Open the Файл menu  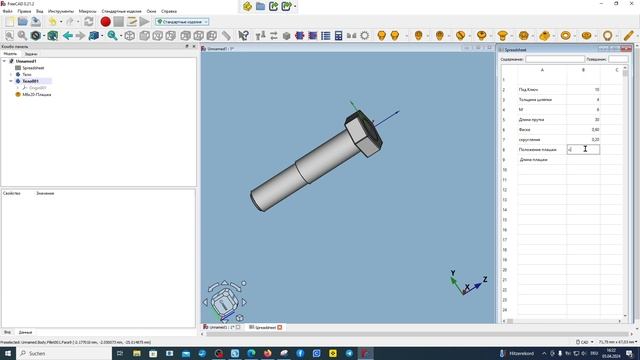7,11
